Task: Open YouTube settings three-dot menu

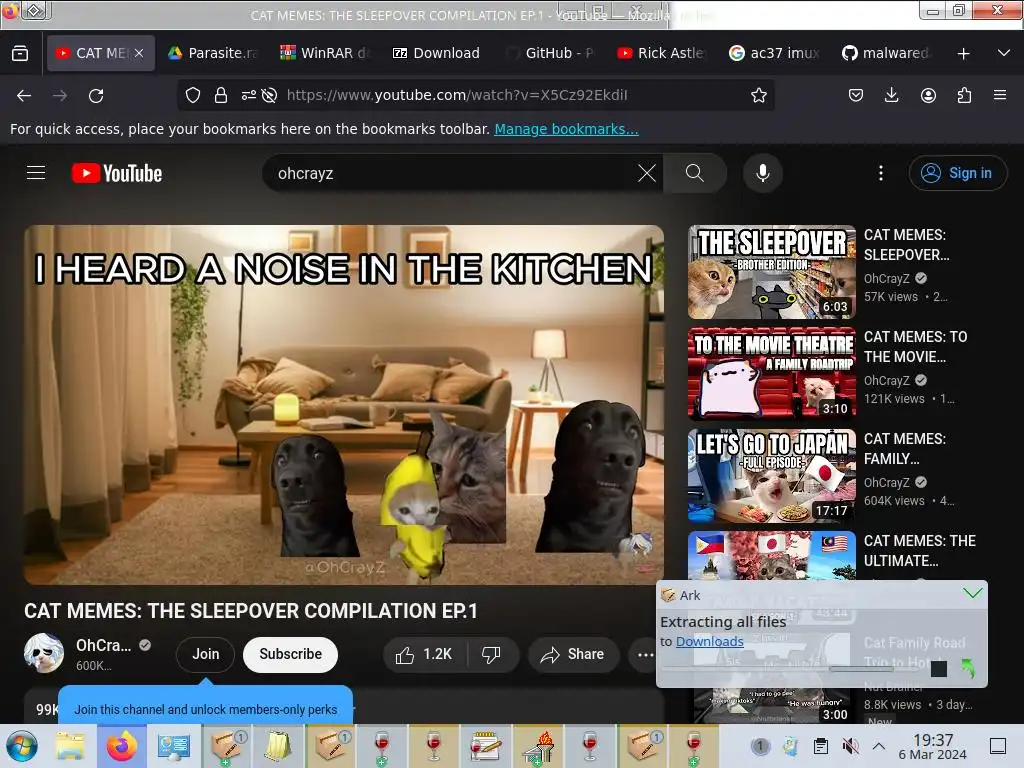Action: pyautogui.click(x=881, y=173)
